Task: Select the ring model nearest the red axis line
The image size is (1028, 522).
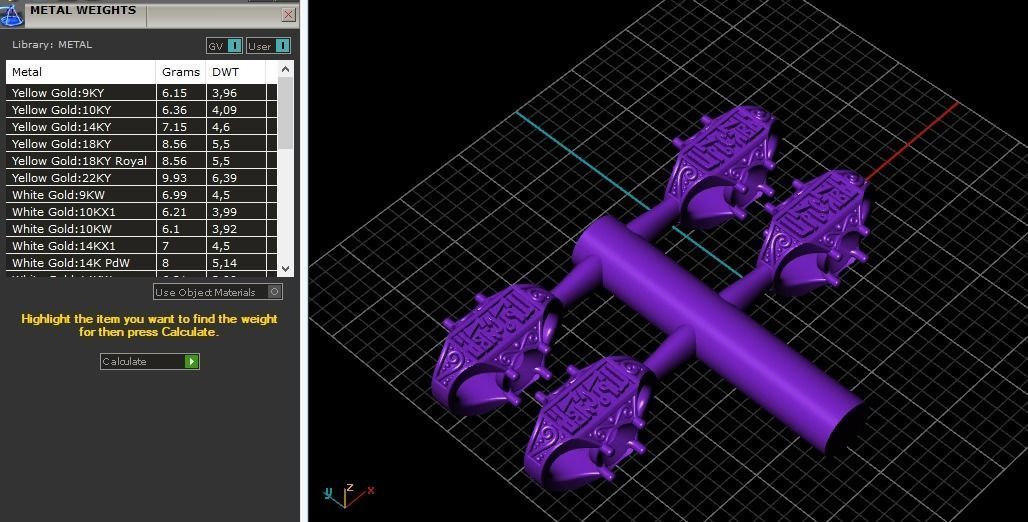Action: (813, 231)
